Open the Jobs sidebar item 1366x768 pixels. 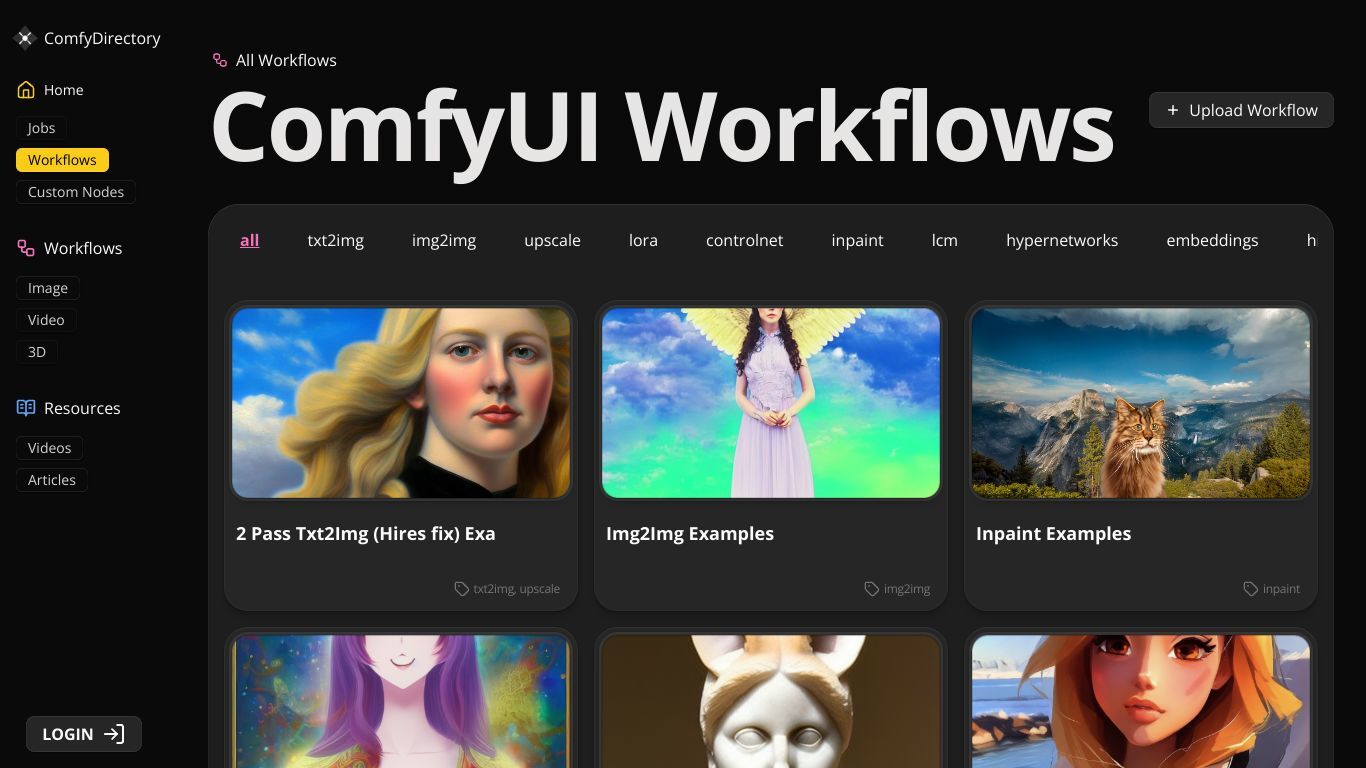tap(41, 128)
